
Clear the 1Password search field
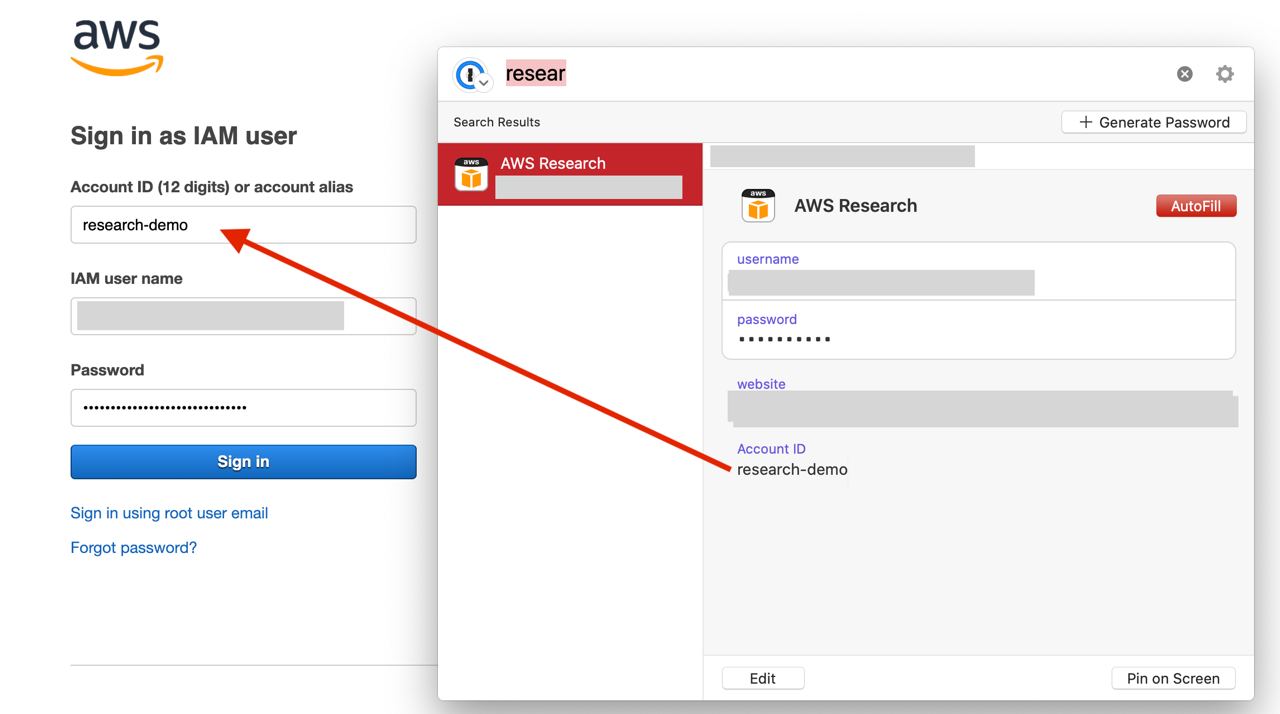(x=1184, y=74)
